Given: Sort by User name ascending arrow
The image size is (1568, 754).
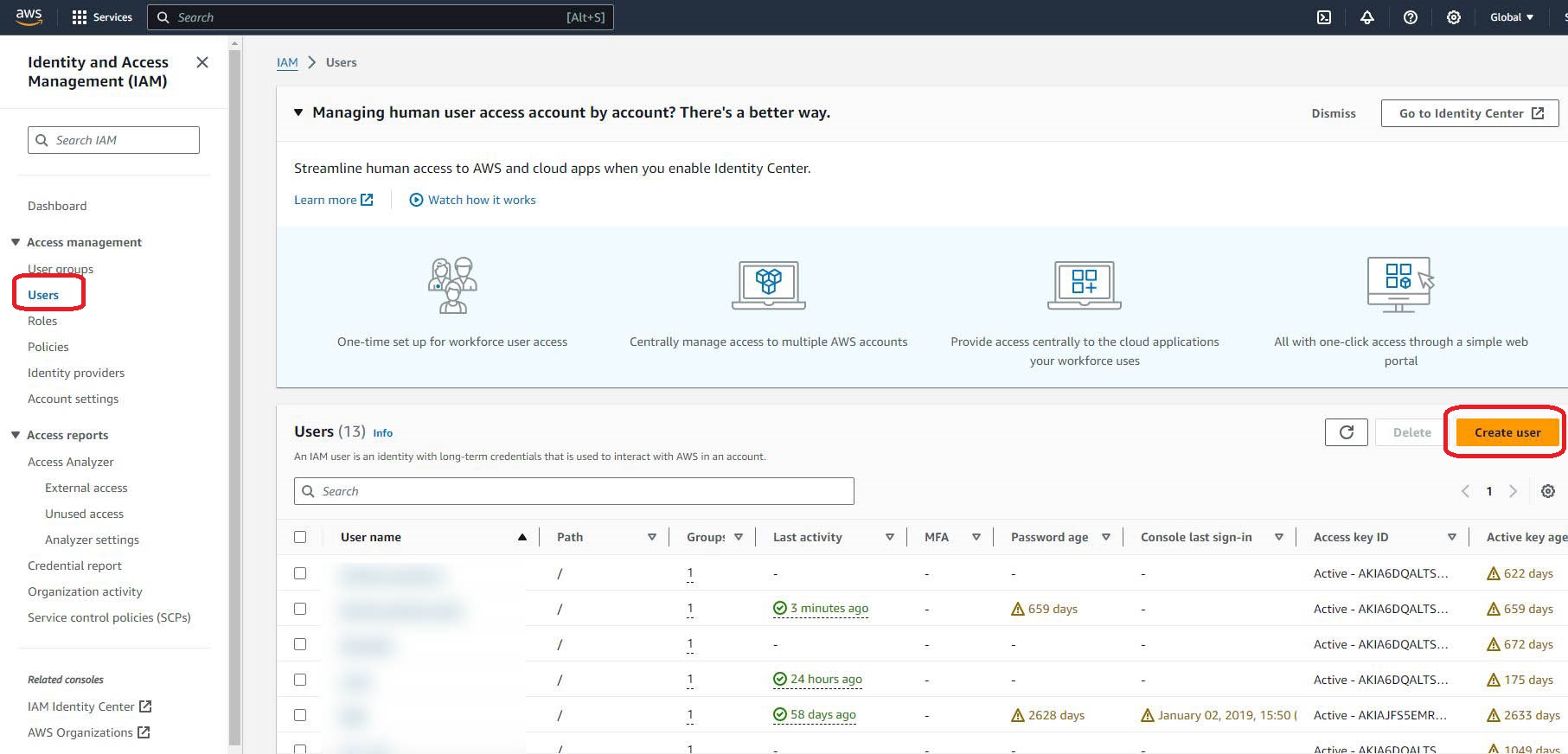Looking at the screenshot, I should pos(522,537).
